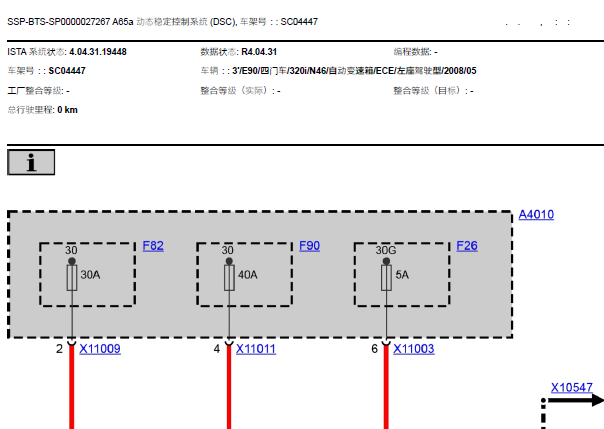Click the SSP-BTS-SP0000027267 document title
604x429 pixels.
(162, 22)
